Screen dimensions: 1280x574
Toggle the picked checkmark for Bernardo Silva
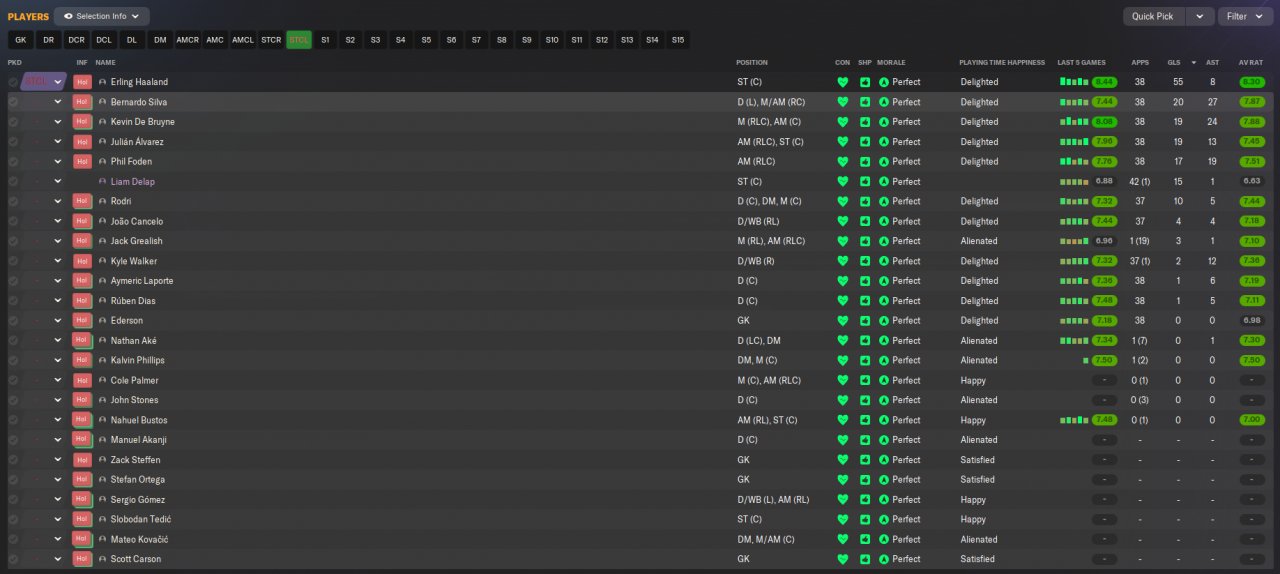[x=13, y=102]
